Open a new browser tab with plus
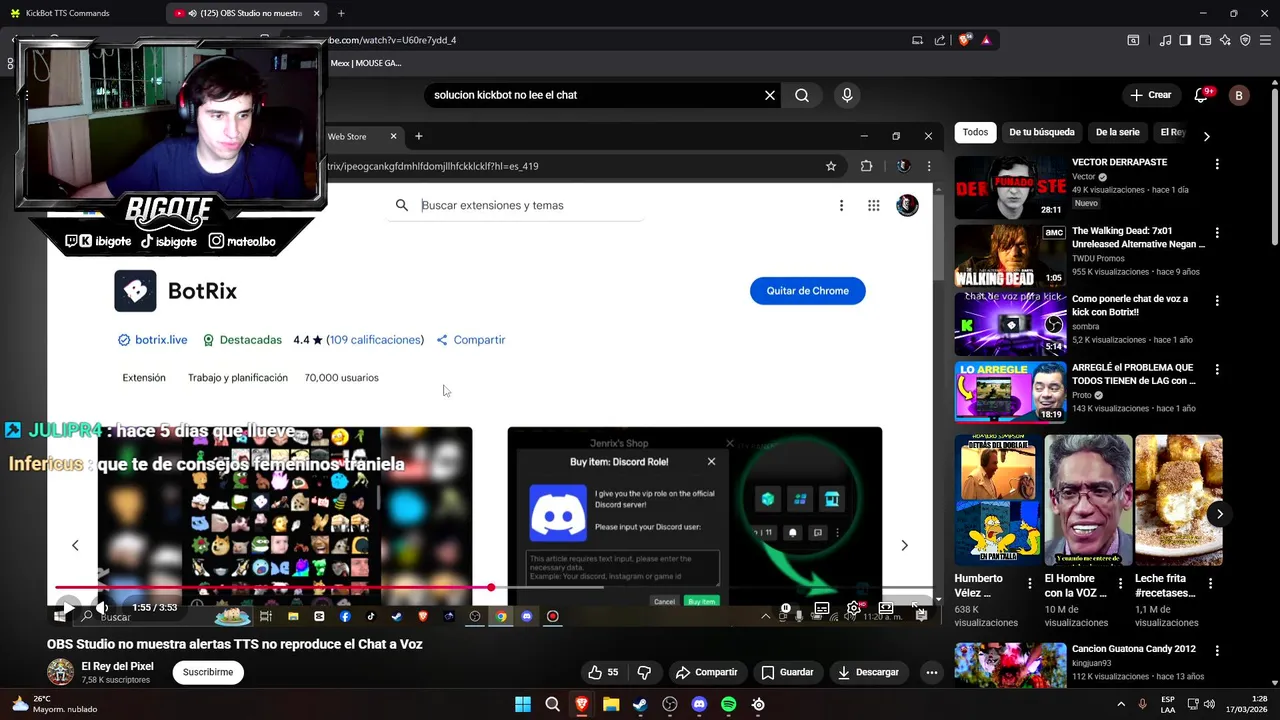1280x720 pixels. pos(341,13)
